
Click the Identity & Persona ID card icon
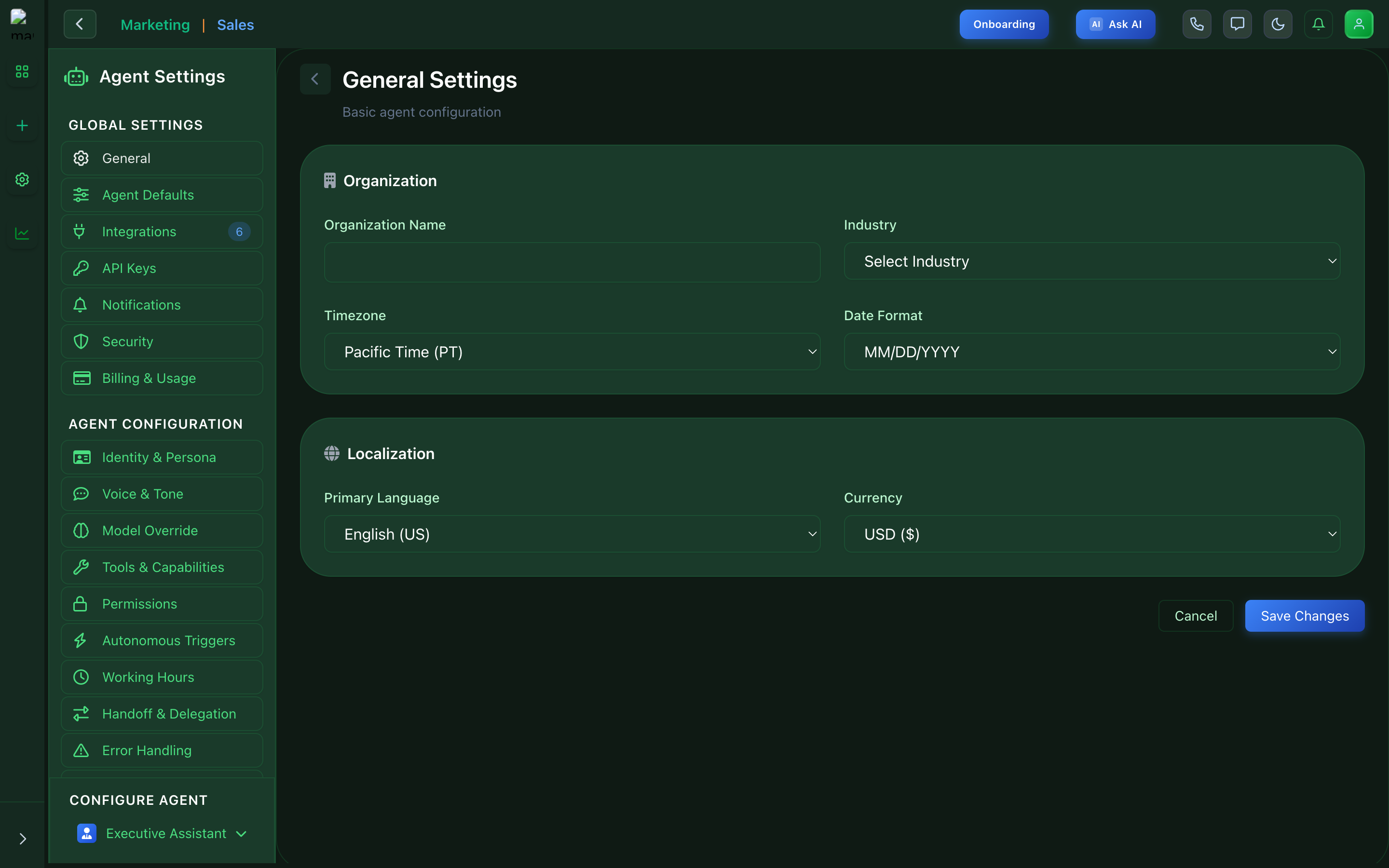[82, 458]
